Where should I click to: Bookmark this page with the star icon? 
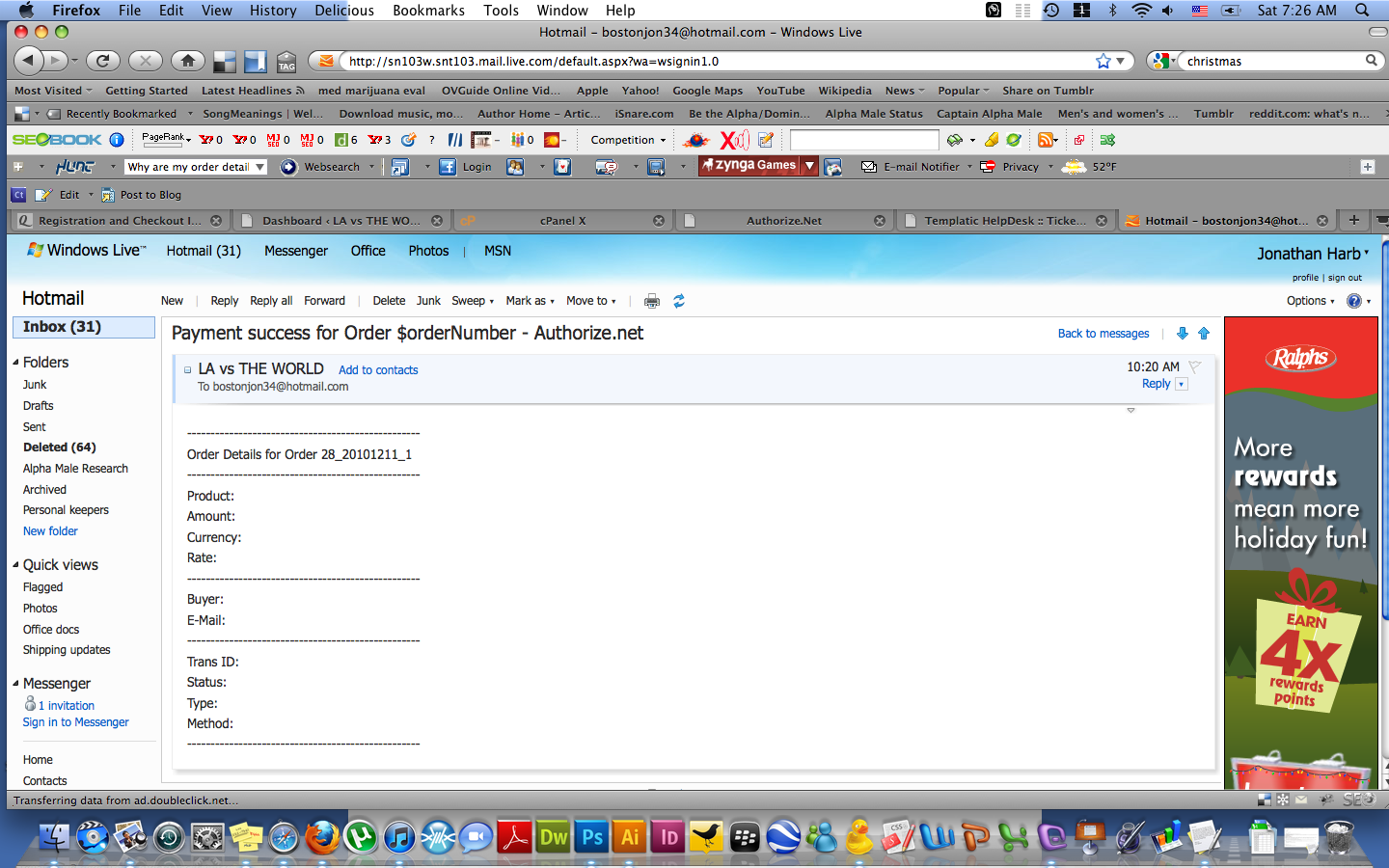pyautogui.click(x=1103, y=61)
